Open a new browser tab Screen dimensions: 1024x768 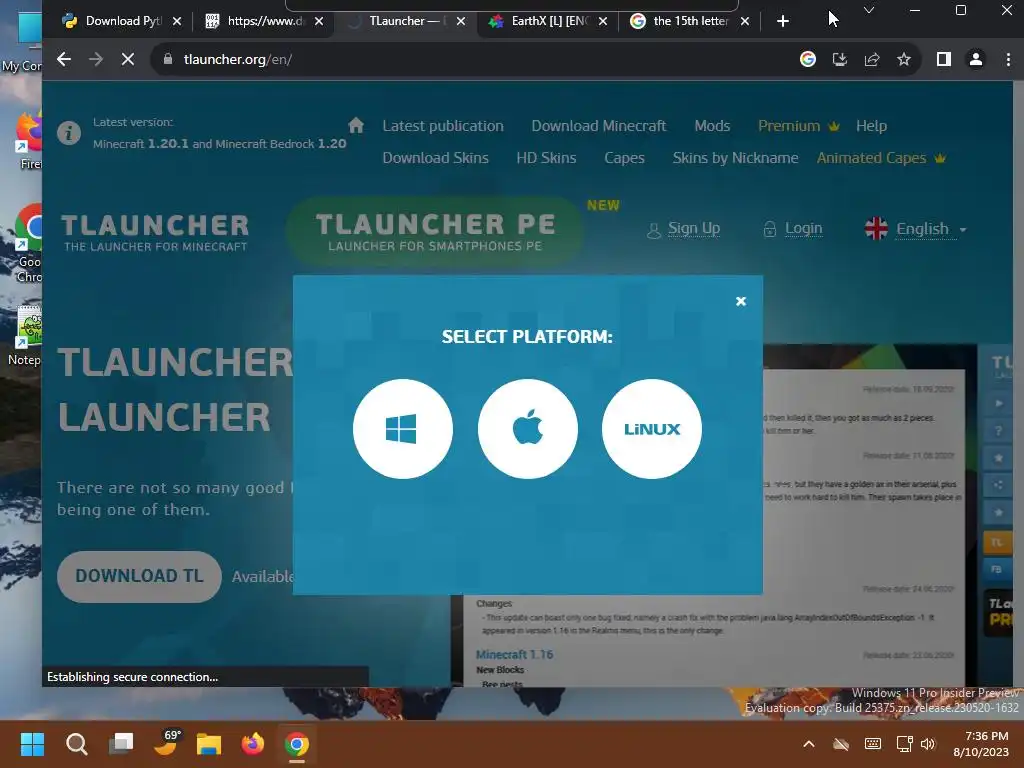pos(782,21)
